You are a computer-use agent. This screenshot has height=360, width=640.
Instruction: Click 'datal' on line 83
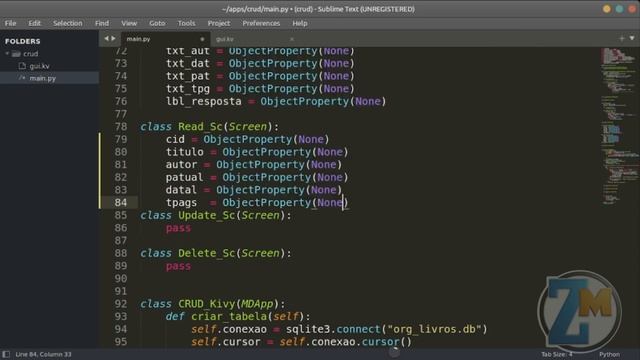[x=181, y=190]
